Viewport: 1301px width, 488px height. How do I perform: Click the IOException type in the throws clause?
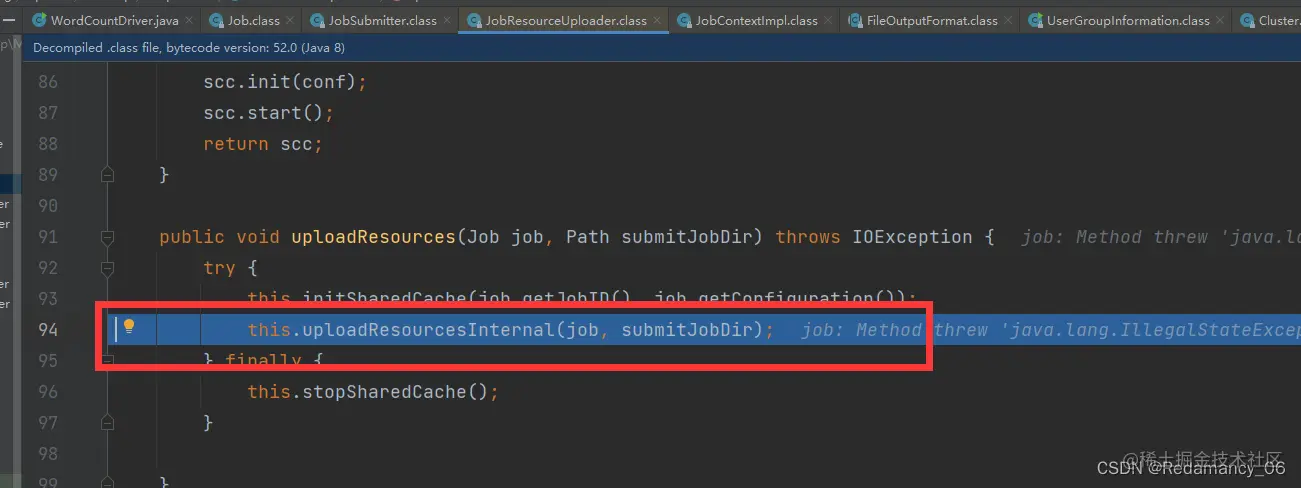pos(912,237)
